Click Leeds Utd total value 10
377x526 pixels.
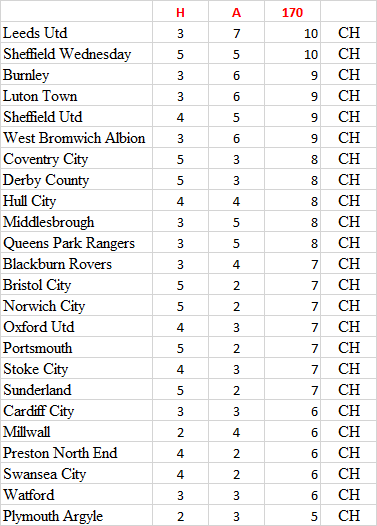tap(292, 33)
